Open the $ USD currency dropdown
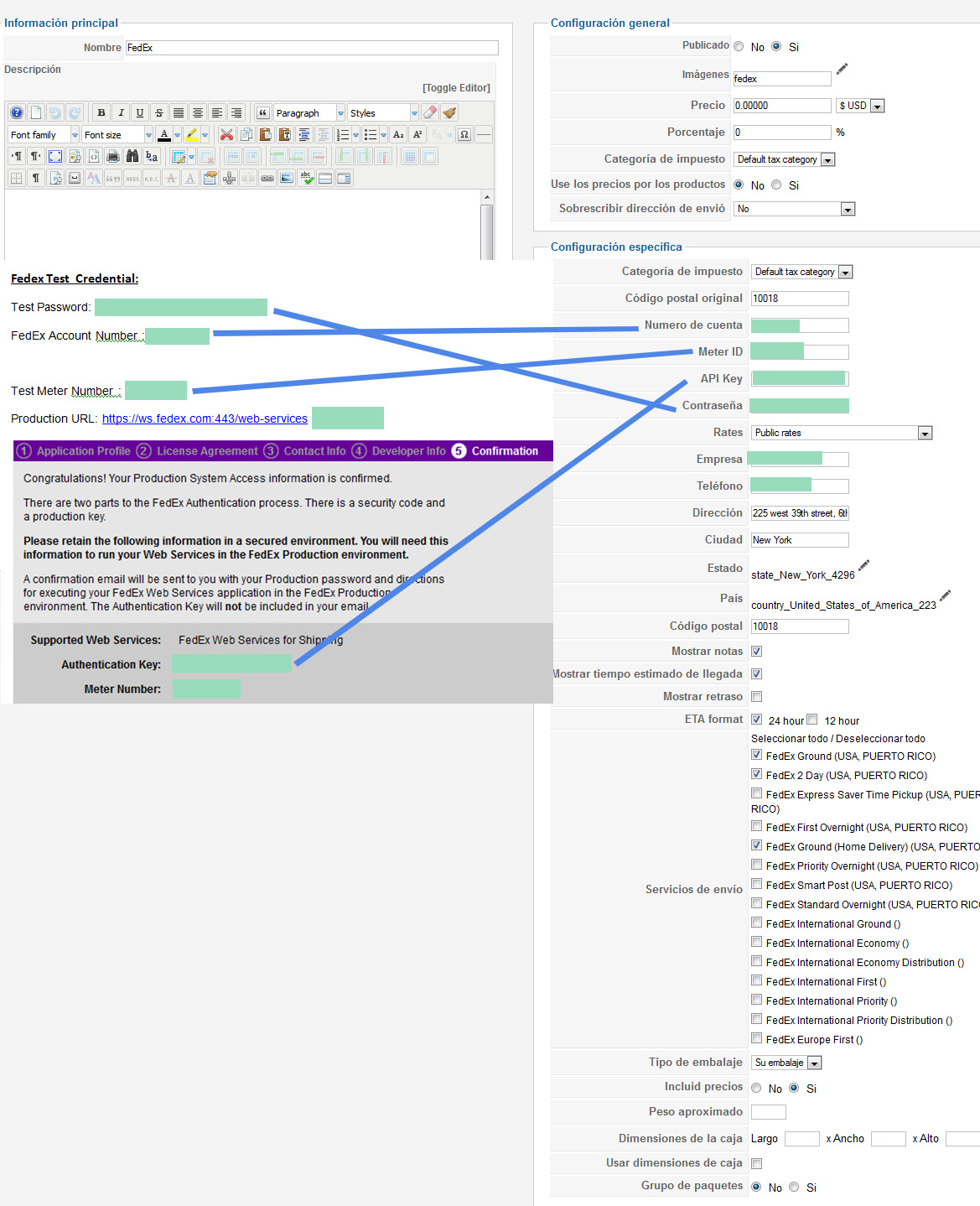The height and width of the screenshot is (1206, 980). coord(860,106)
